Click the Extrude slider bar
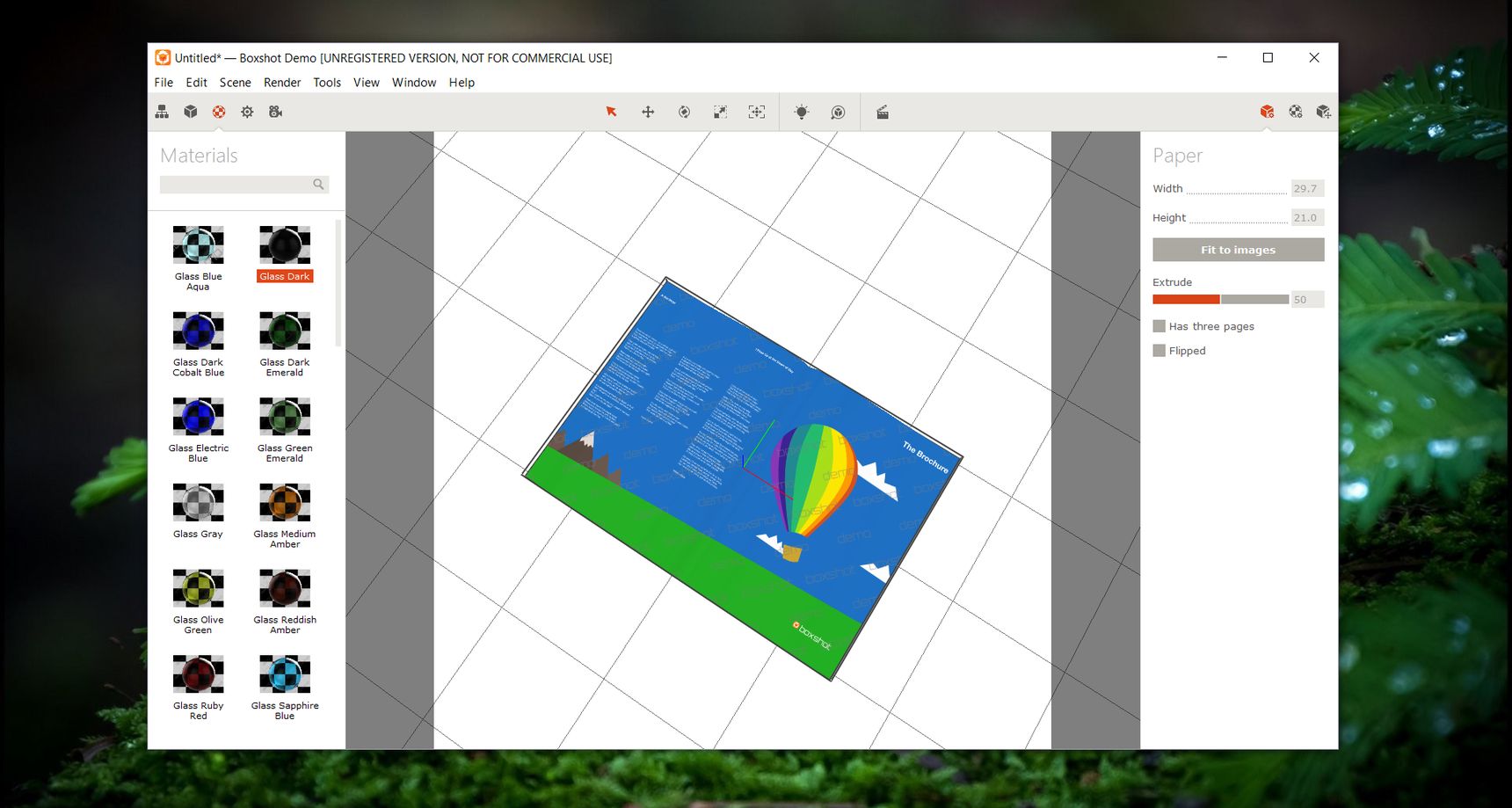This screenshot has width=1512, height=808. (x=1220, y=300)
